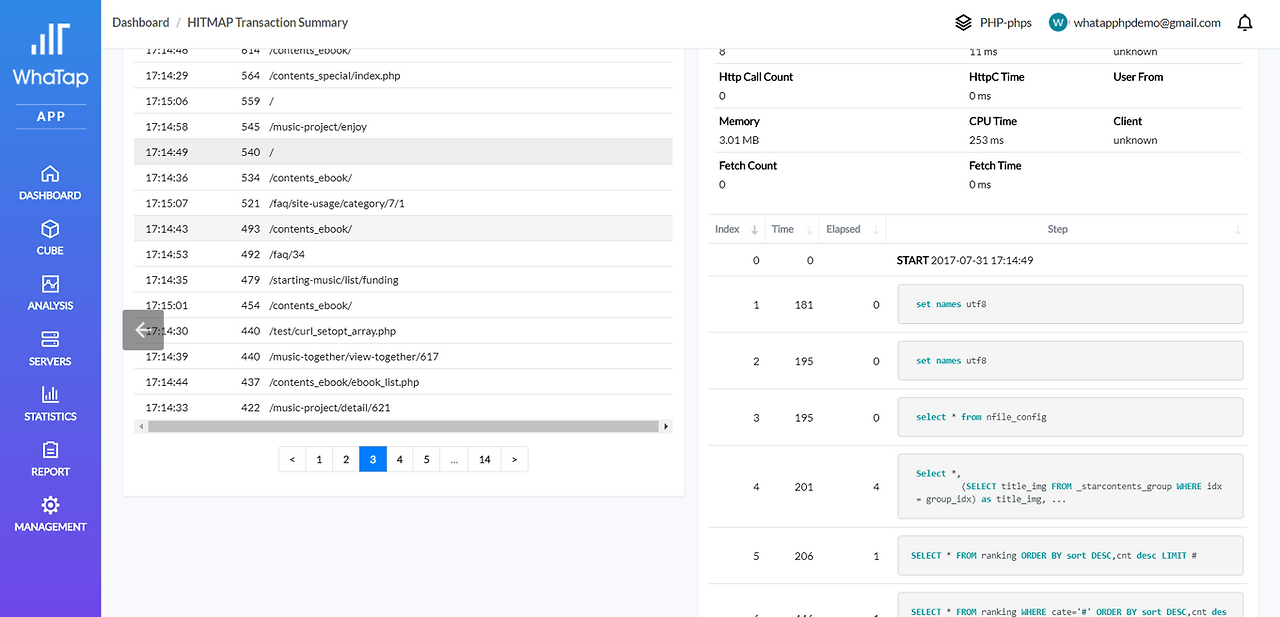Select row /music-project/detail/621
The width and height of the screenshot is (1280, 617).
[403, 407]
